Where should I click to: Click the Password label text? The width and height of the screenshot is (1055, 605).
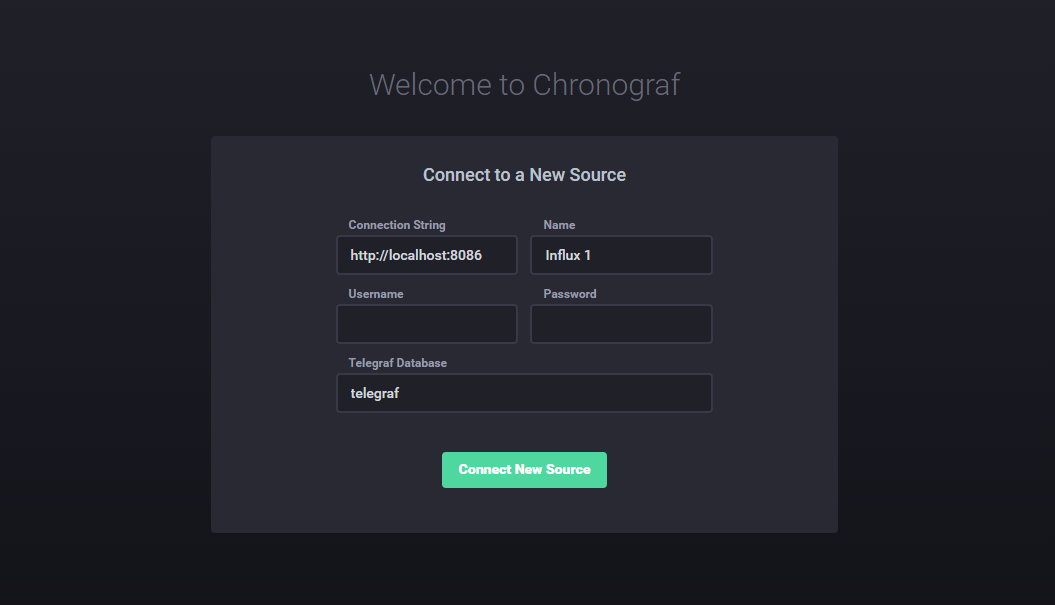[x=570, y=294]
